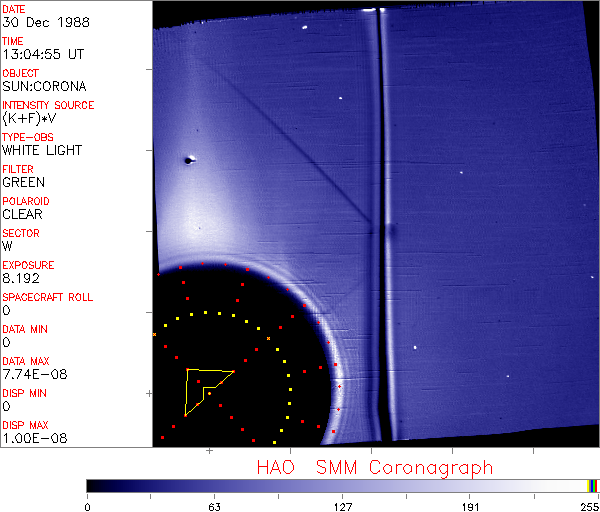Click the color bar tick label 255
Image resolution: width=600 pixels, height=512 pixels.
tap(590, 507)
